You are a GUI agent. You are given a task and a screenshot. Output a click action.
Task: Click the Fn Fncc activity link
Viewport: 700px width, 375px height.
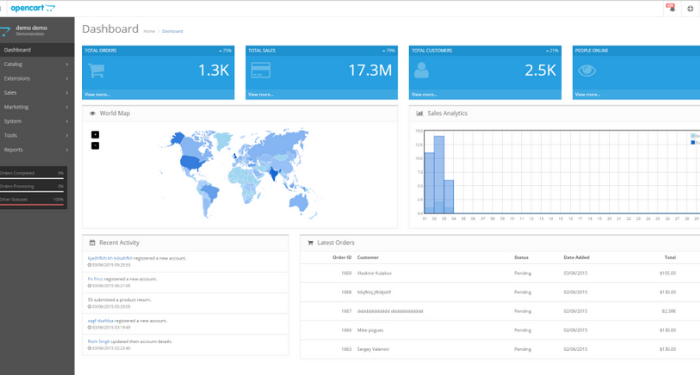tap(95, 279)
